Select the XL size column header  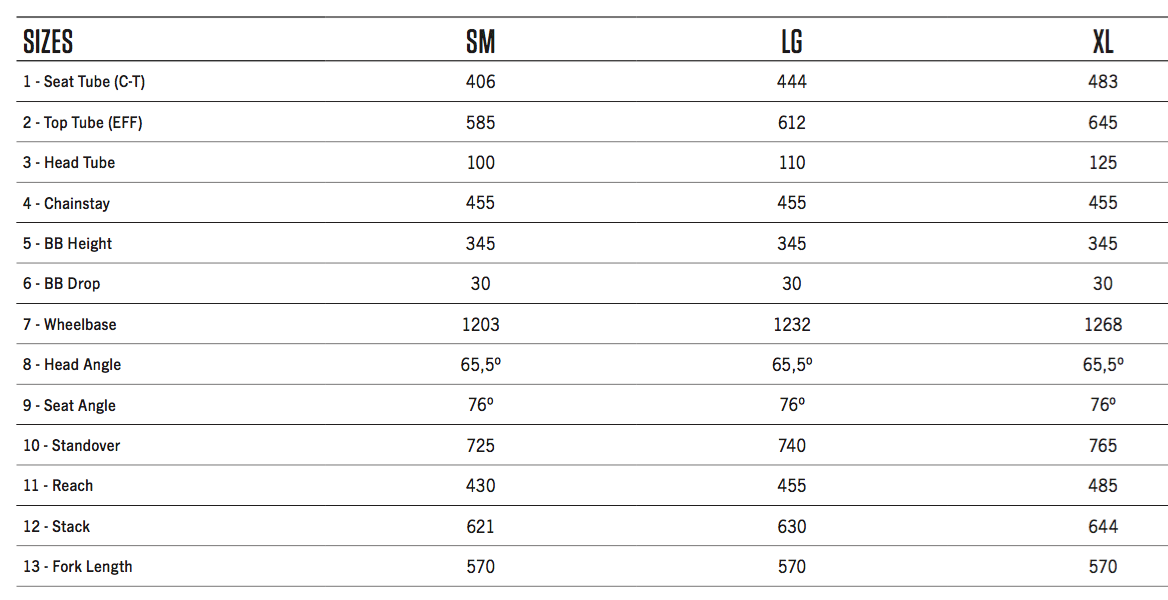(1102, 41)
